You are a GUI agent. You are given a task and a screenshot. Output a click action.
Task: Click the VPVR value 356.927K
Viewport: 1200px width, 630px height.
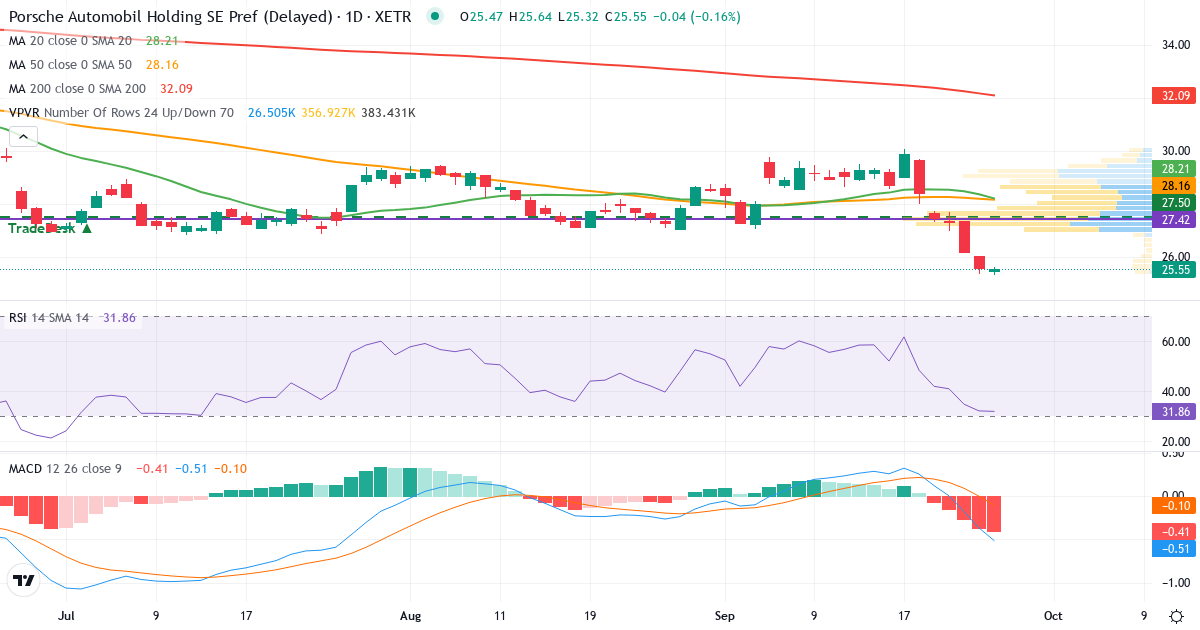click(x=328, y=112)
